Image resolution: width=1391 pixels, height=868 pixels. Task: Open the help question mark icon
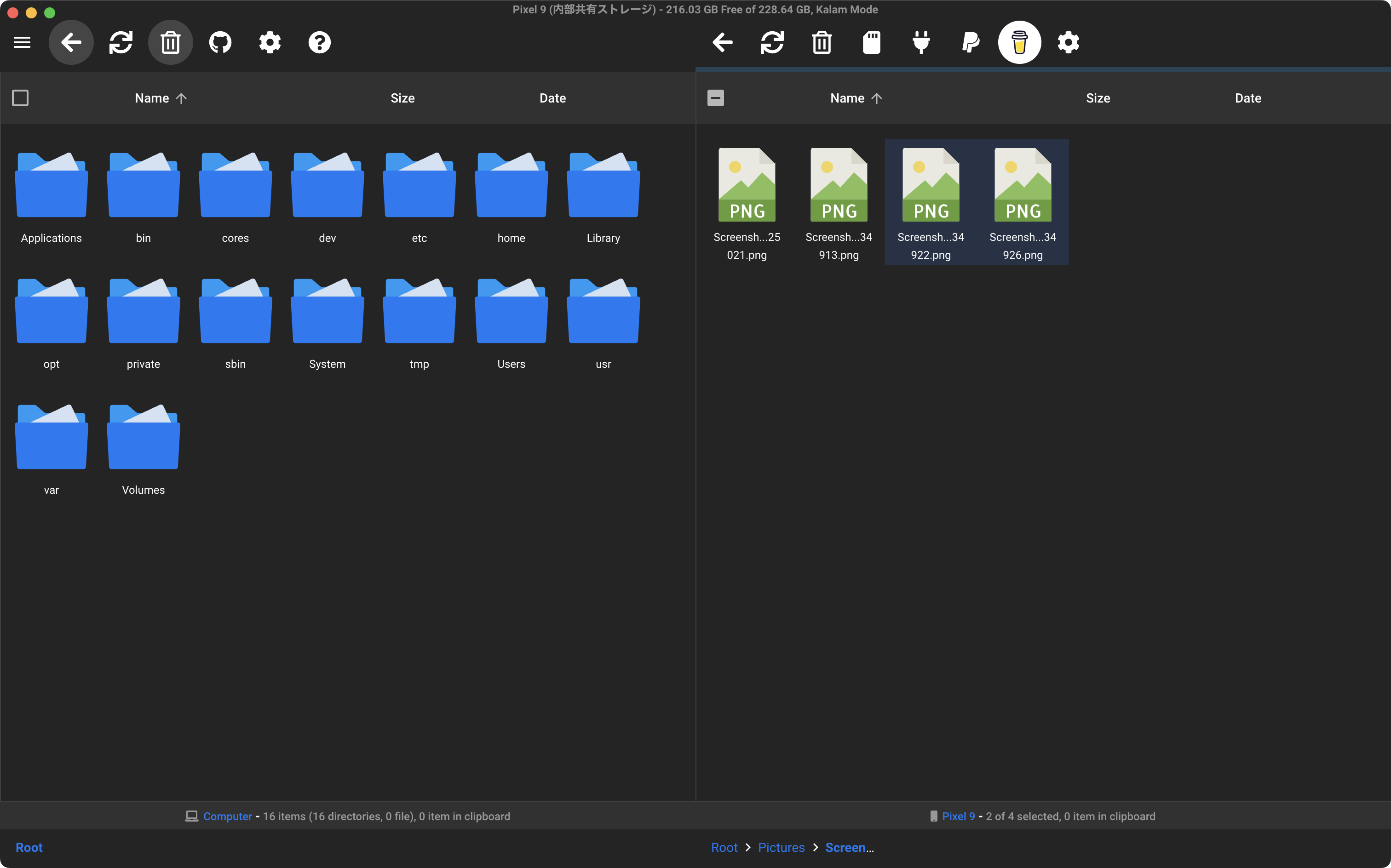click(319, 42)
